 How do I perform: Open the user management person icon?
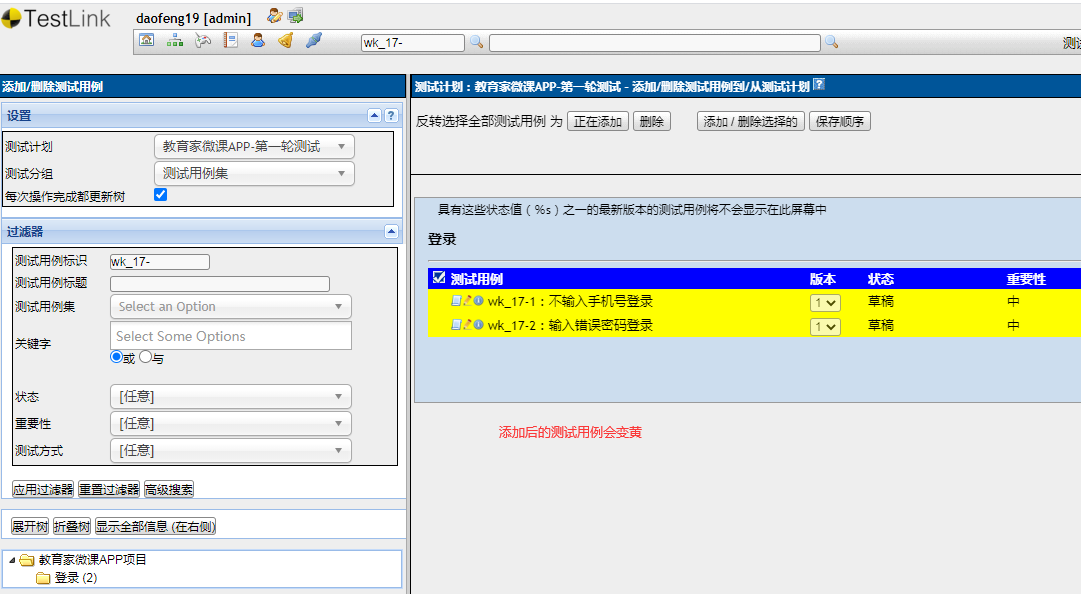258,41
